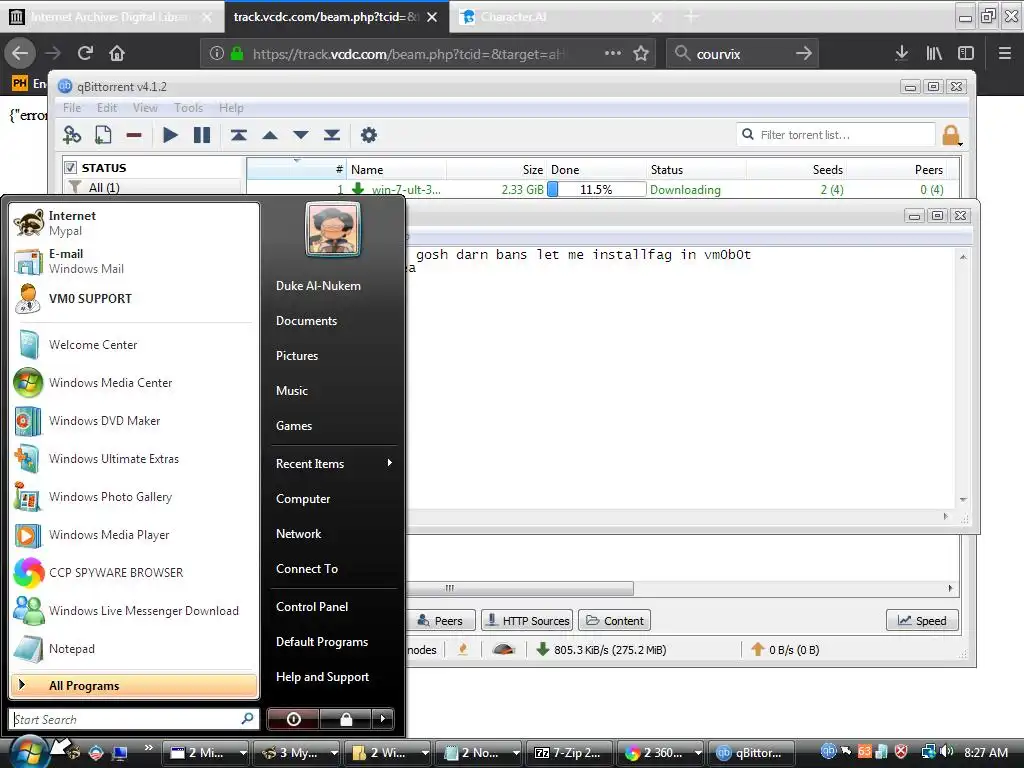Click the add torrent file icon
Screen dimensions: 1024x768
(x=103, y=135)
